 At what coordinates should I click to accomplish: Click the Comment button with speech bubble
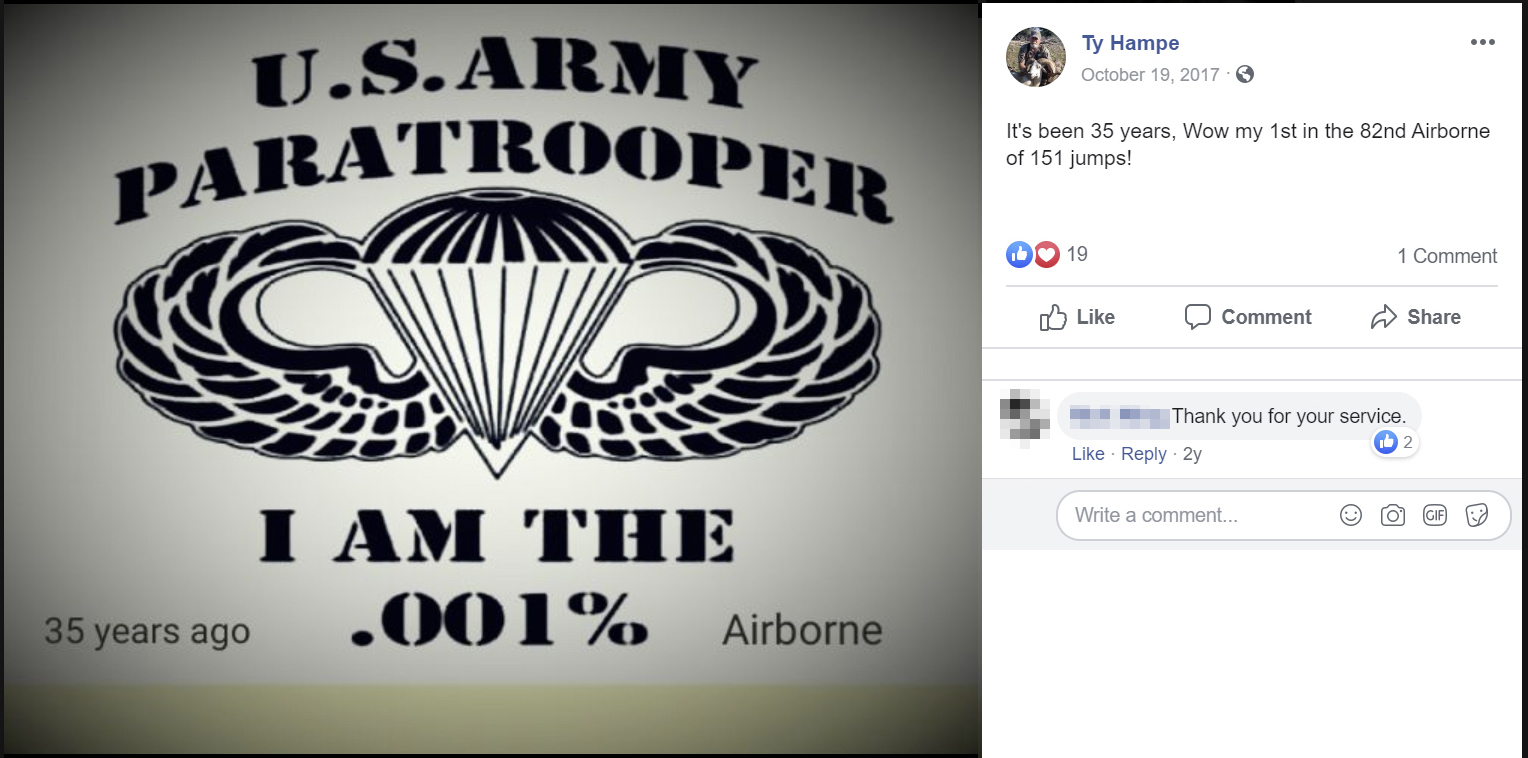[x=1248, y=317]
